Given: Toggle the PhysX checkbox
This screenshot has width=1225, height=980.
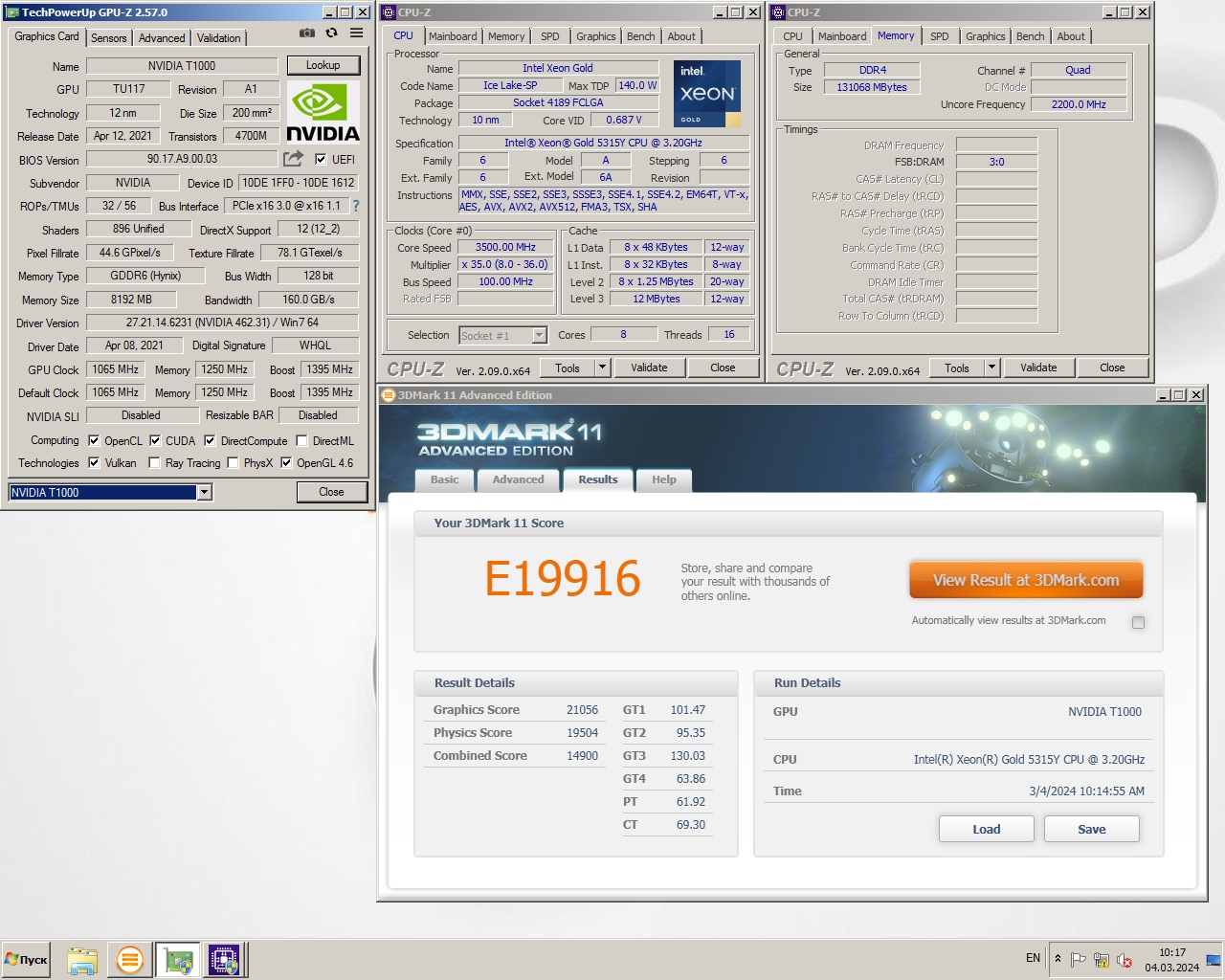Looking at the screenshot, I should click(x=233, y=463).
